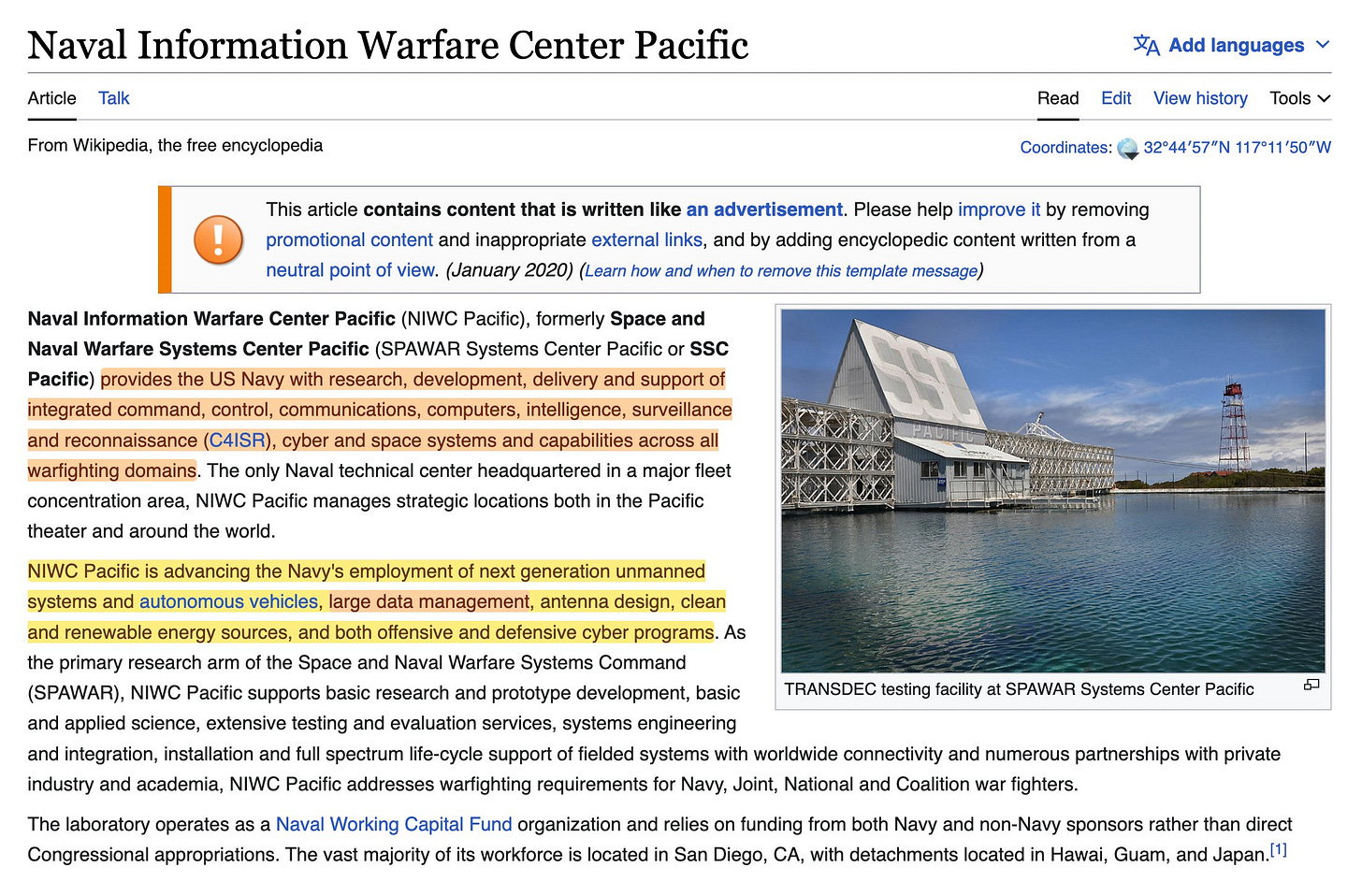Viewport: 1362px width, 896px height.
Task: Open the C4ISR link
Action: pos(237,441)
